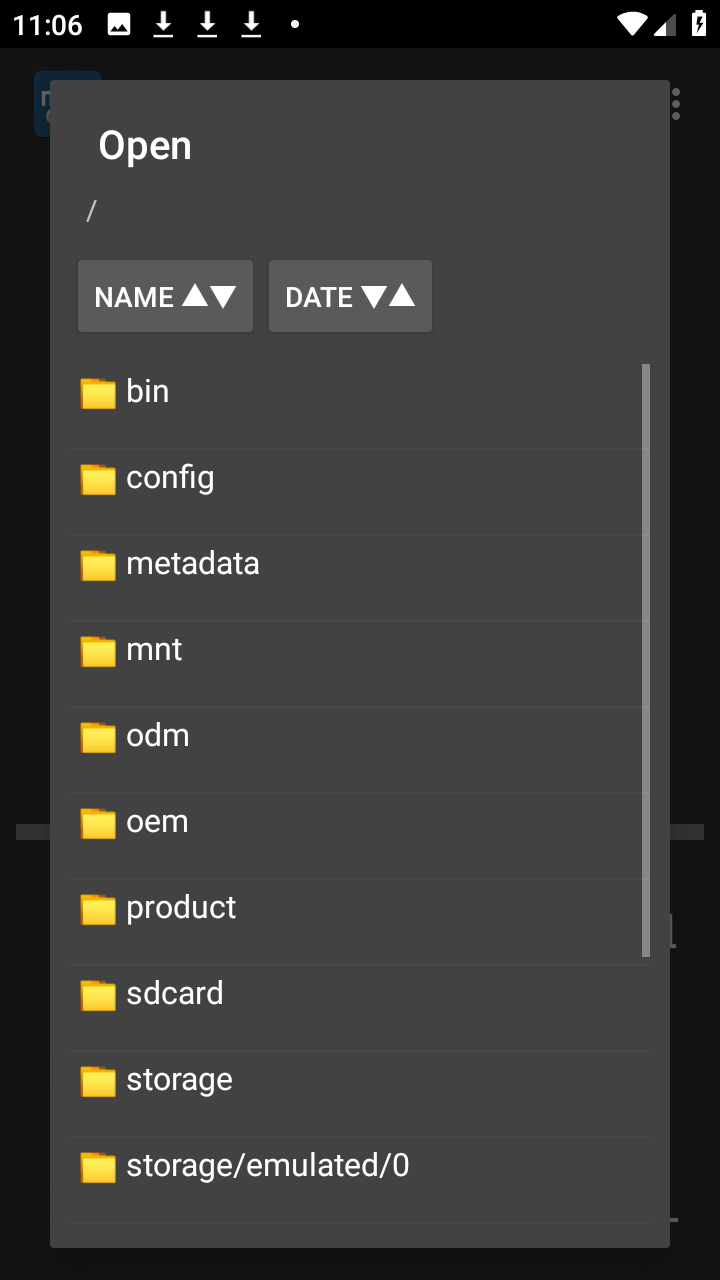Tap the image notification icon in status bar
The image size is (720, 1280).
(119, 25)
